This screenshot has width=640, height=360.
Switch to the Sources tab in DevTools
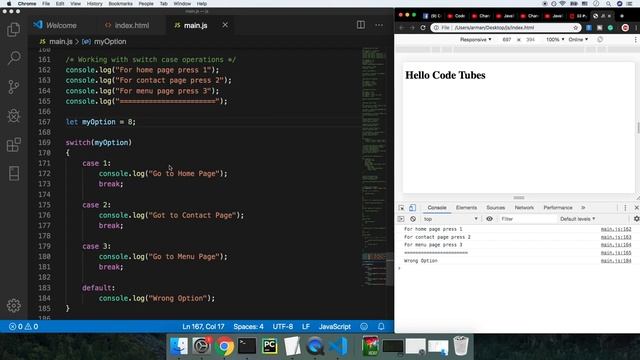[x=496, y=208]
